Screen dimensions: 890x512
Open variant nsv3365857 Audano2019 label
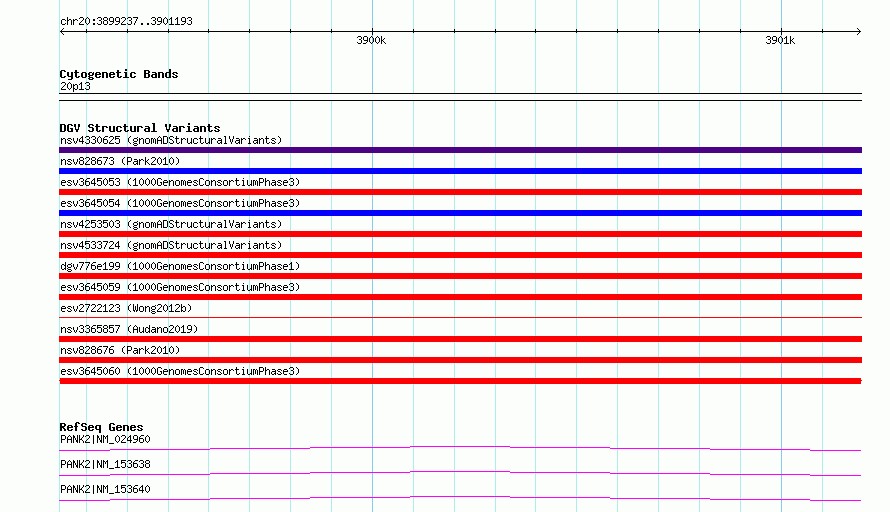tap(129, 329)
